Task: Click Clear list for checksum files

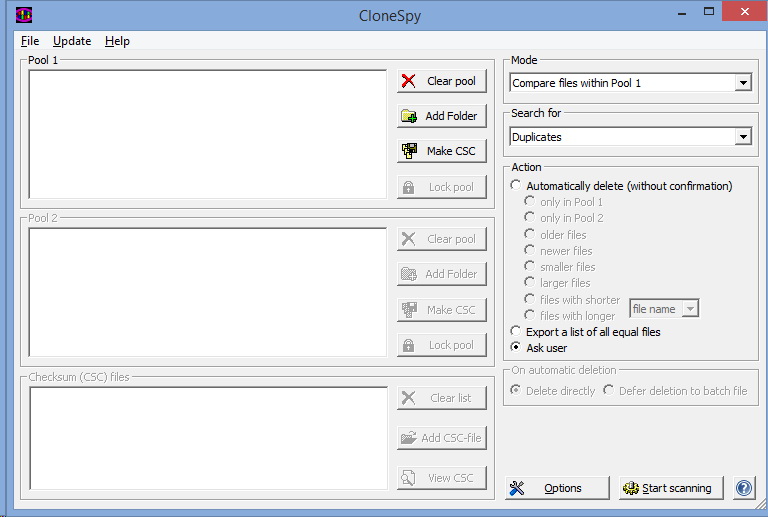Action: [x=442, y=398]
